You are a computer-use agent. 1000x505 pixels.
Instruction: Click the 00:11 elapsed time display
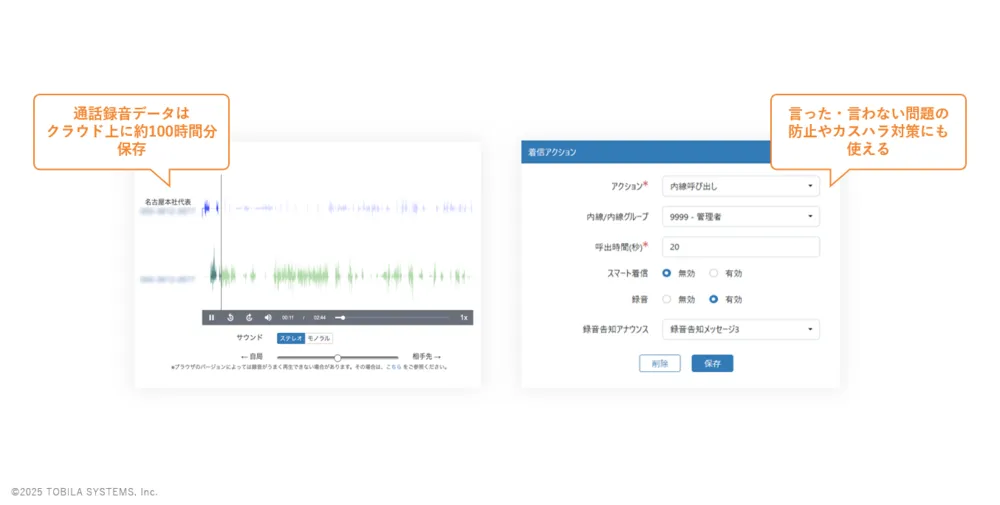288,318
